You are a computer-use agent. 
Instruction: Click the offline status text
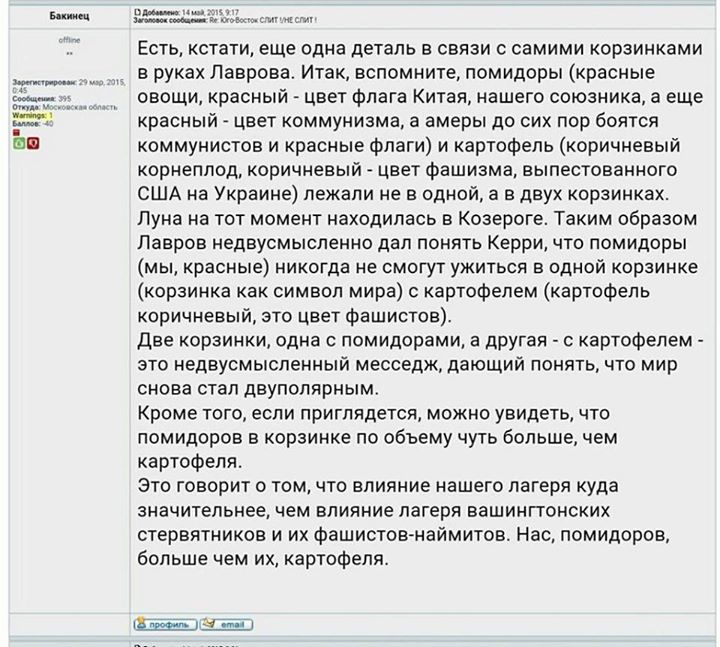[x=68, y=39]
